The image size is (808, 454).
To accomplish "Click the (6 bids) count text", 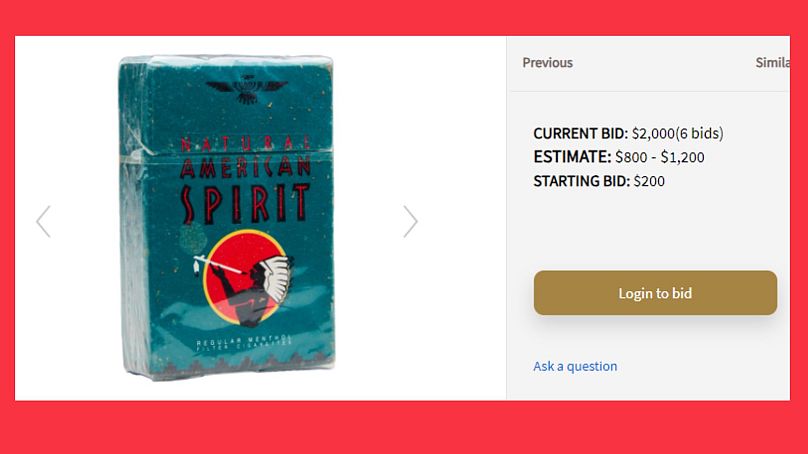I will 699,133.
